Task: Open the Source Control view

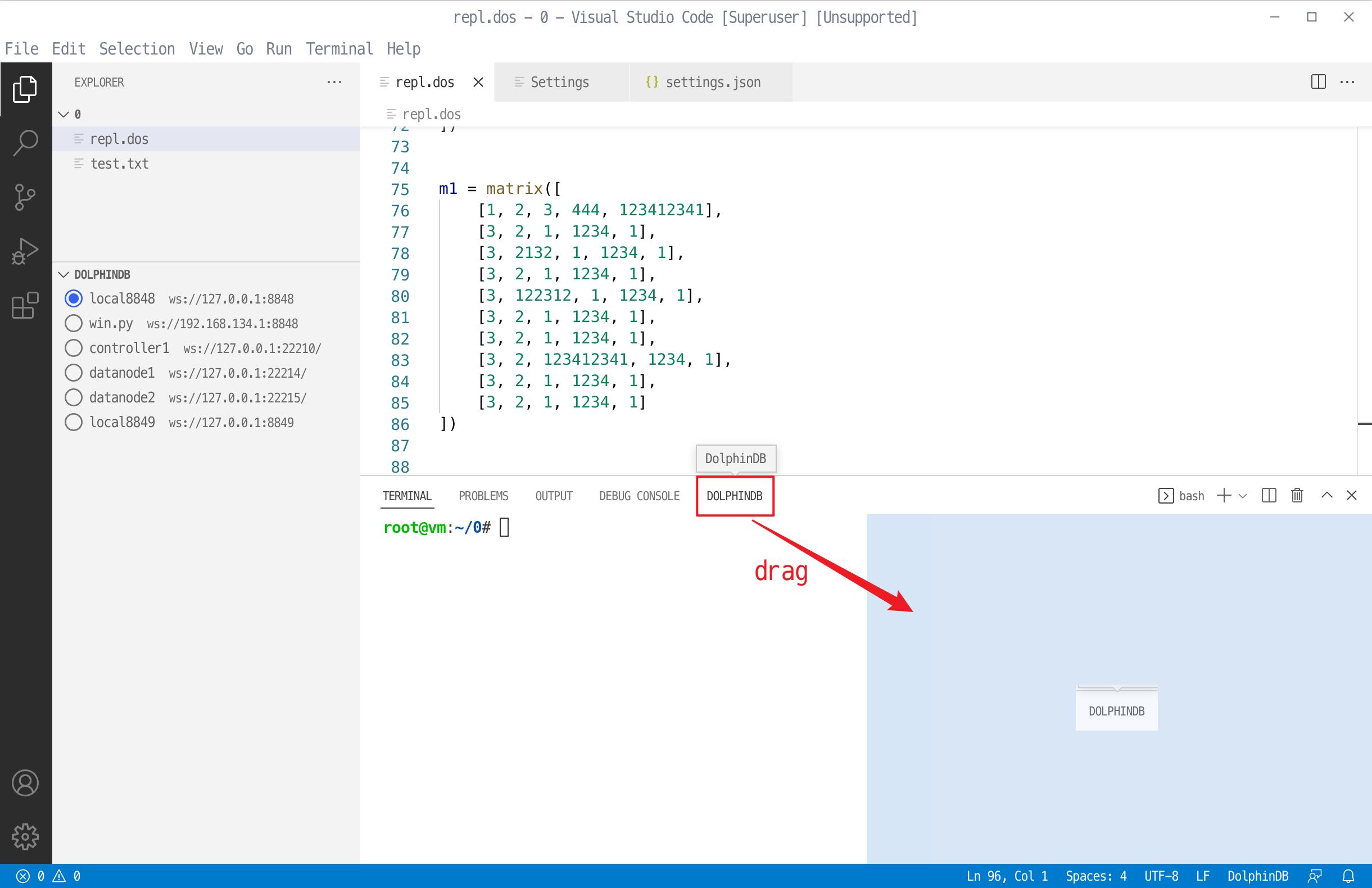Action: tap(25, 197)
